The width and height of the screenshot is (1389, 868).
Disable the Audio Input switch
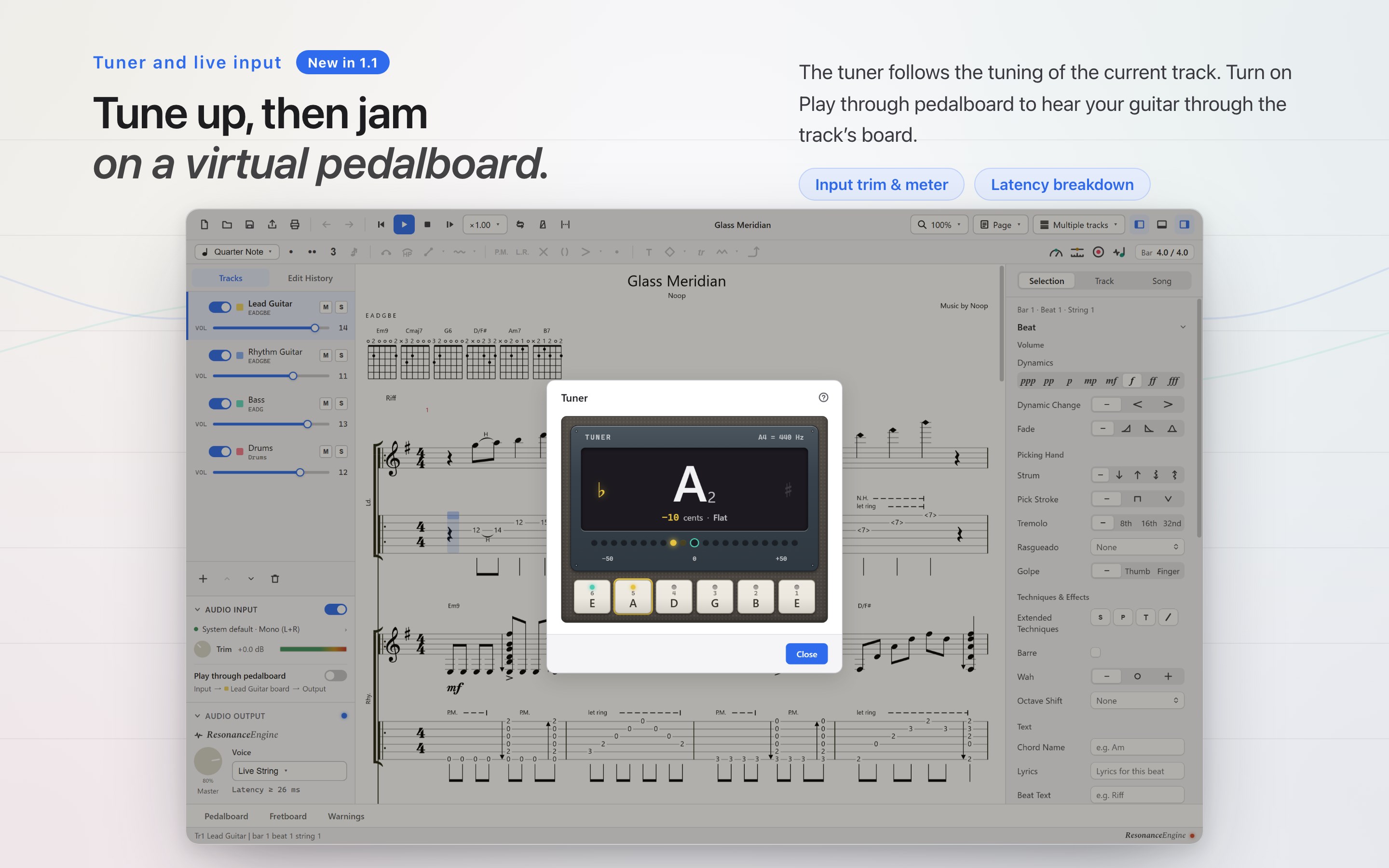point(336,609)
